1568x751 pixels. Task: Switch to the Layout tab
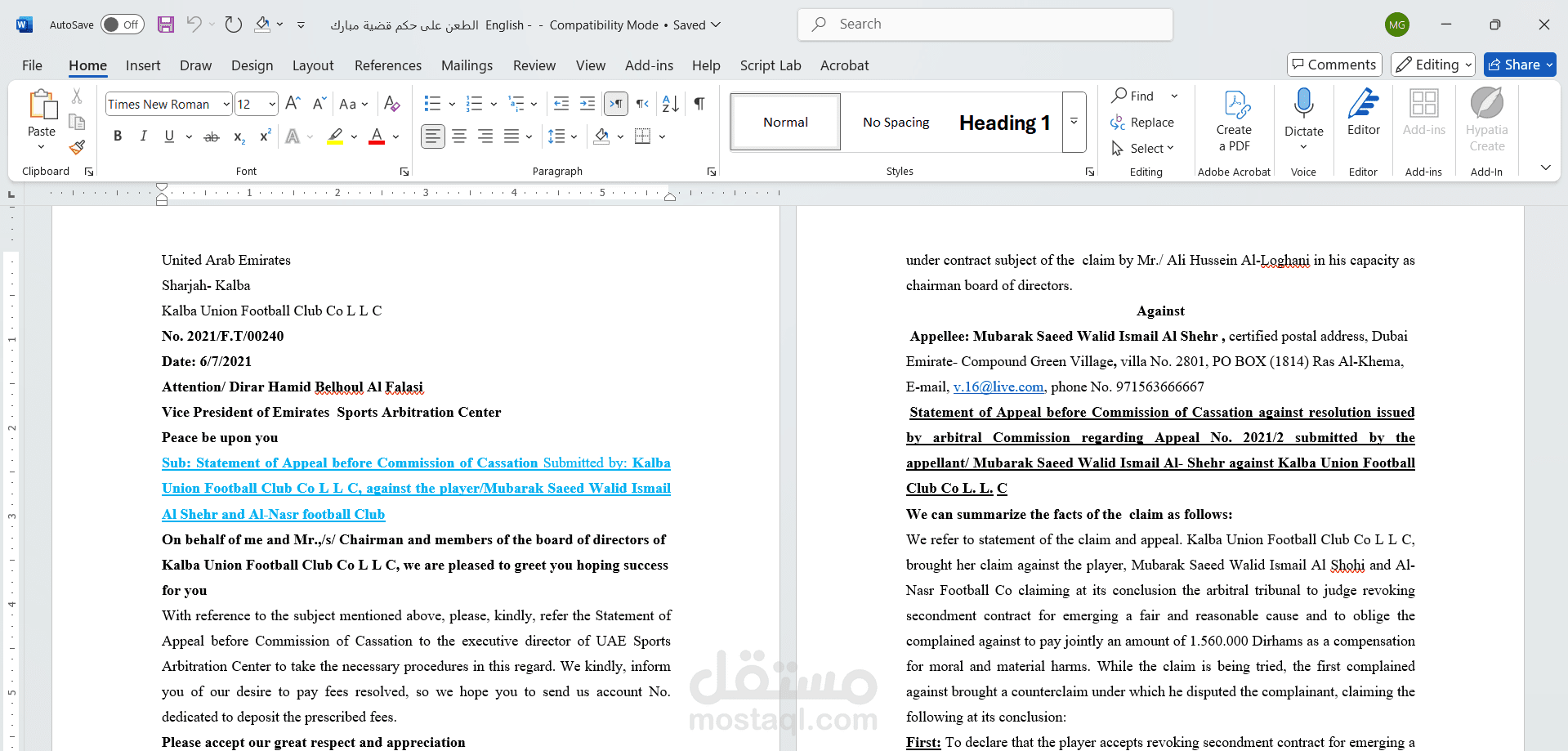click(x=313, y=65)
